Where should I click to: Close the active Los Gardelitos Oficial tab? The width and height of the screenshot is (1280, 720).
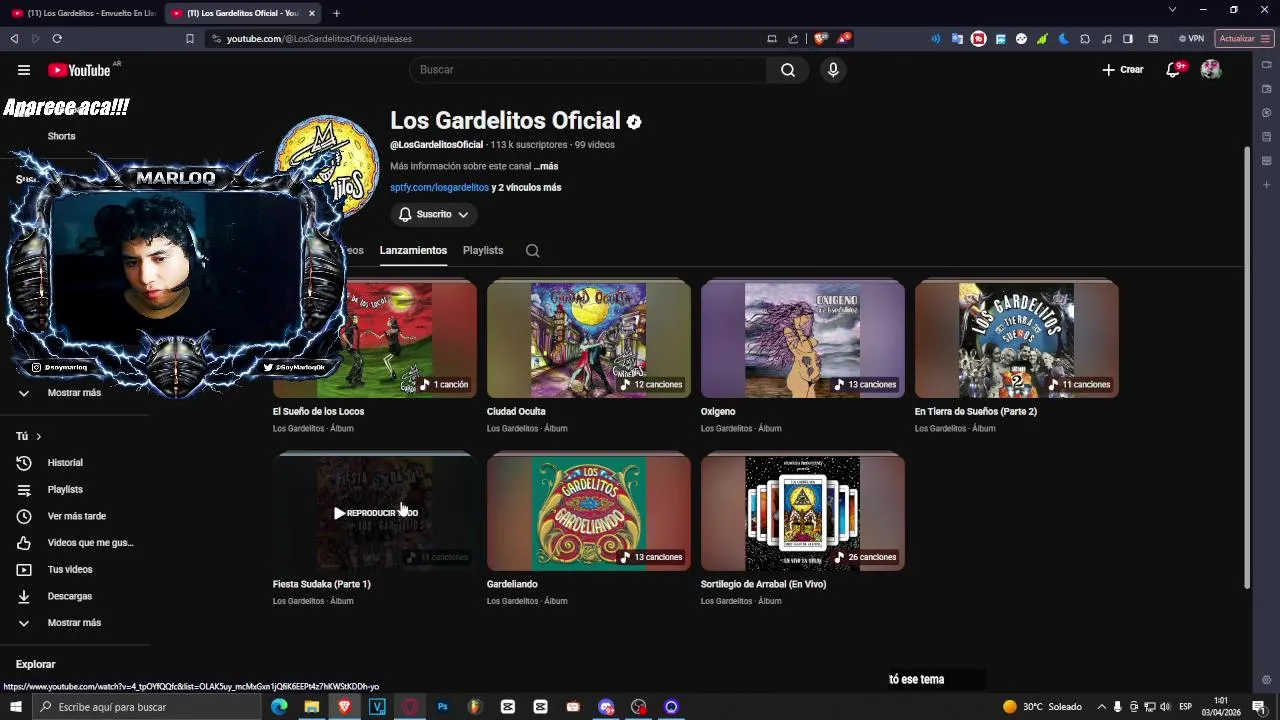[x=312, y=13]
